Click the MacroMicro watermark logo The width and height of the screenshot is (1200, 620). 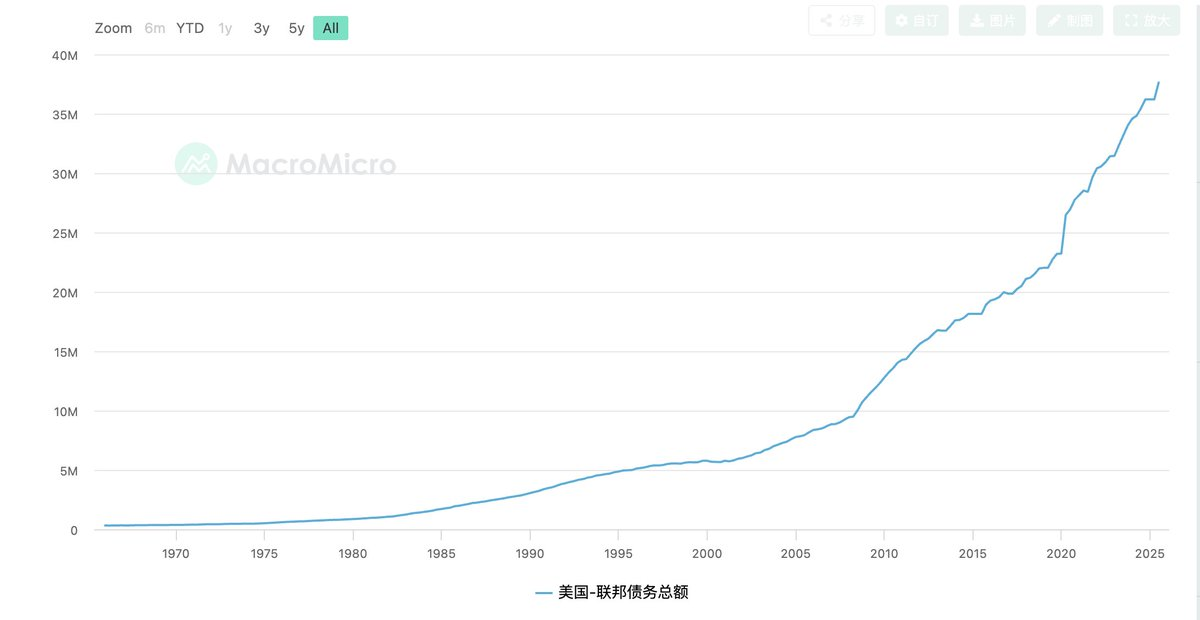286,164
